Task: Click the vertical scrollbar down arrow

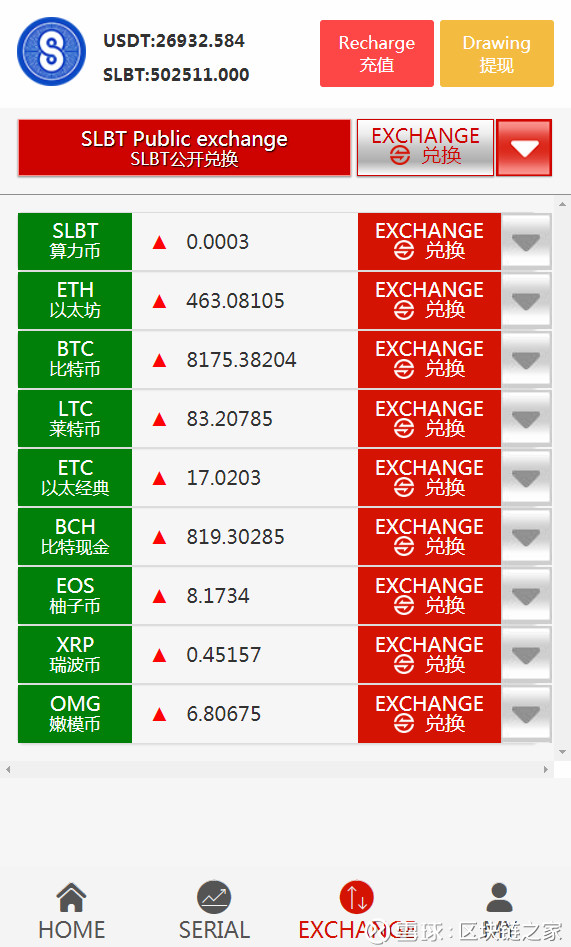Action: pyautogui.click(x=563, y=752)
